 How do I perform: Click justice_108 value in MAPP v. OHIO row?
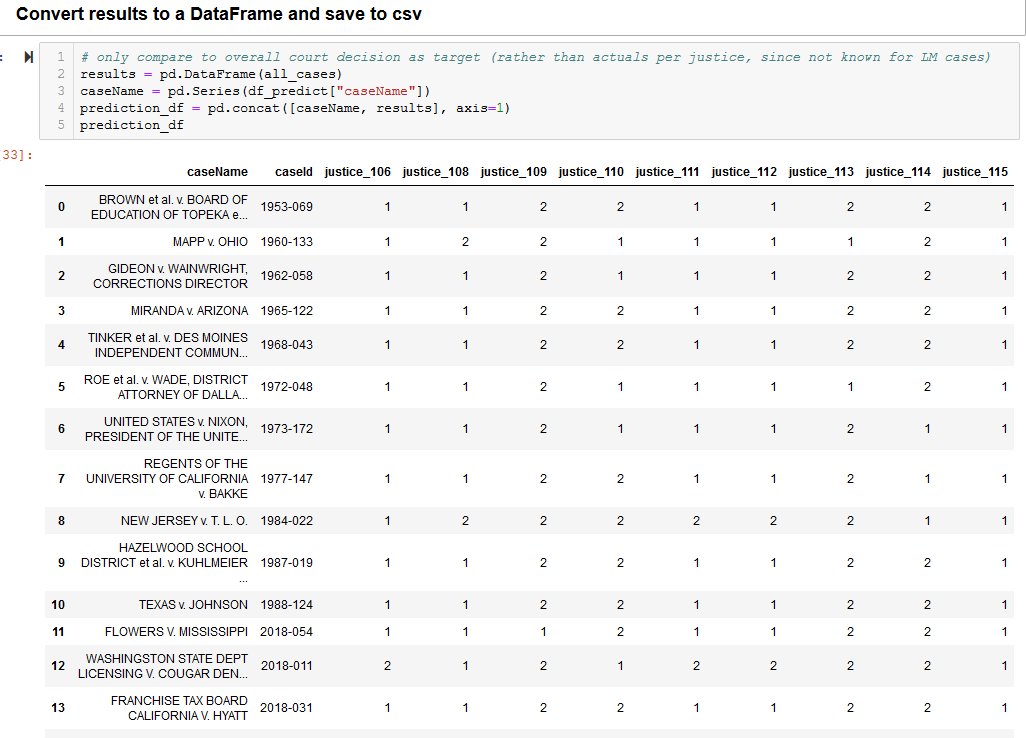pyautogui.click(x=465, y=241)
